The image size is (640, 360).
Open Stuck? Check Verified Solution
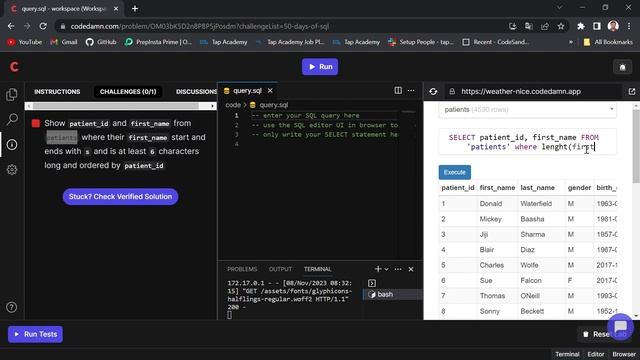tap(120, 197)
